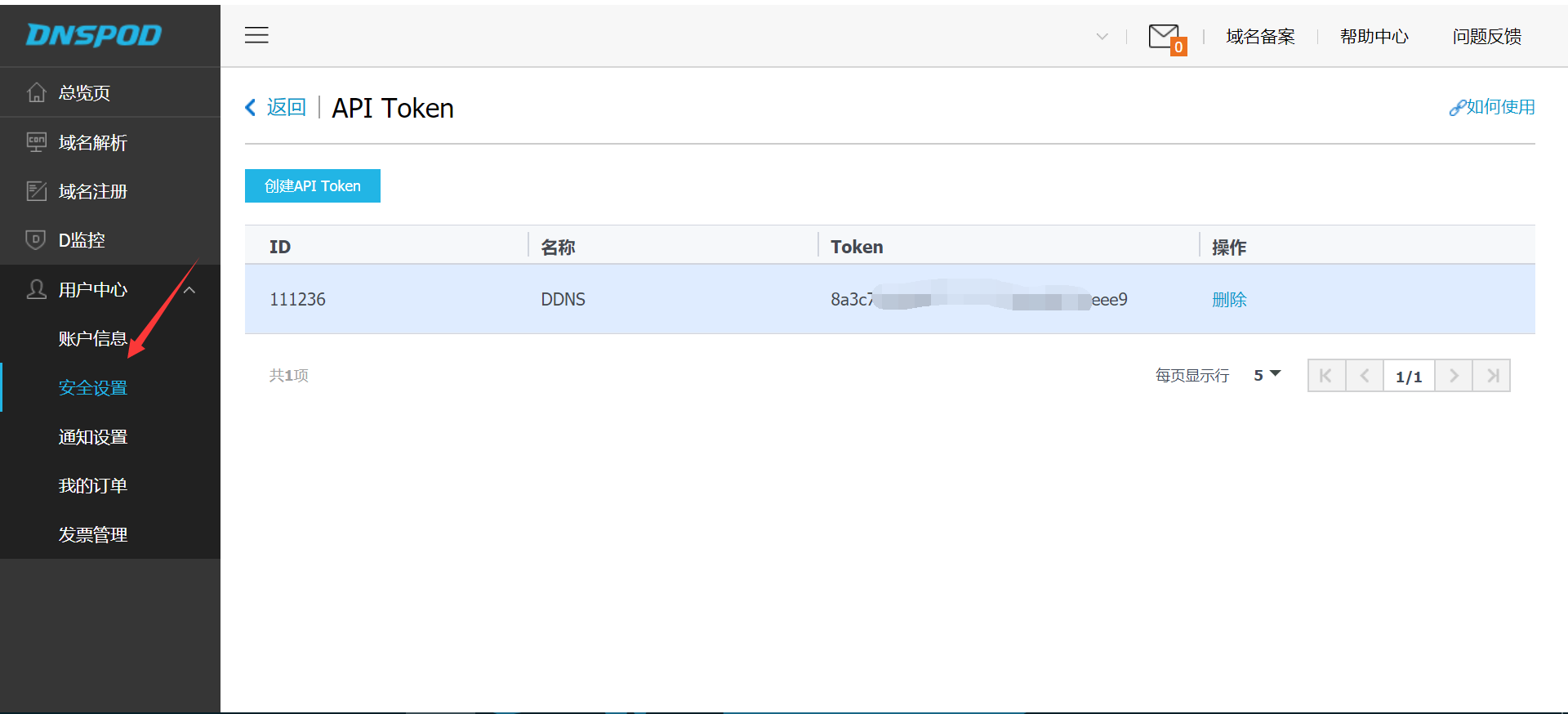Click the ID column header
The height and width of the screenshot is (714, 1568).
pos(280,247)
